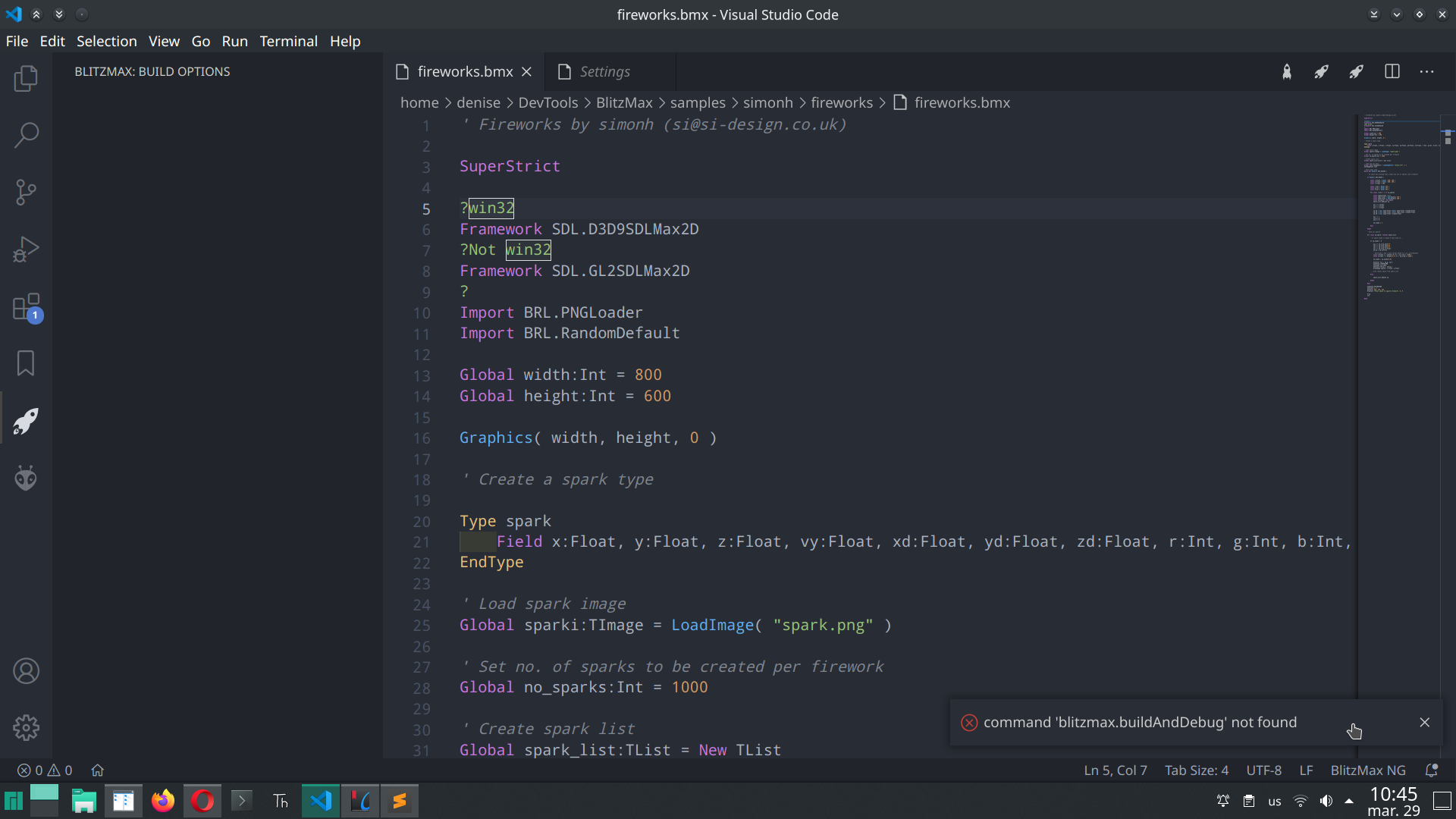Select the BlitzMax rocket sidebar icon
Viewport: 1456px width, 819px height.
click(26, 421)
